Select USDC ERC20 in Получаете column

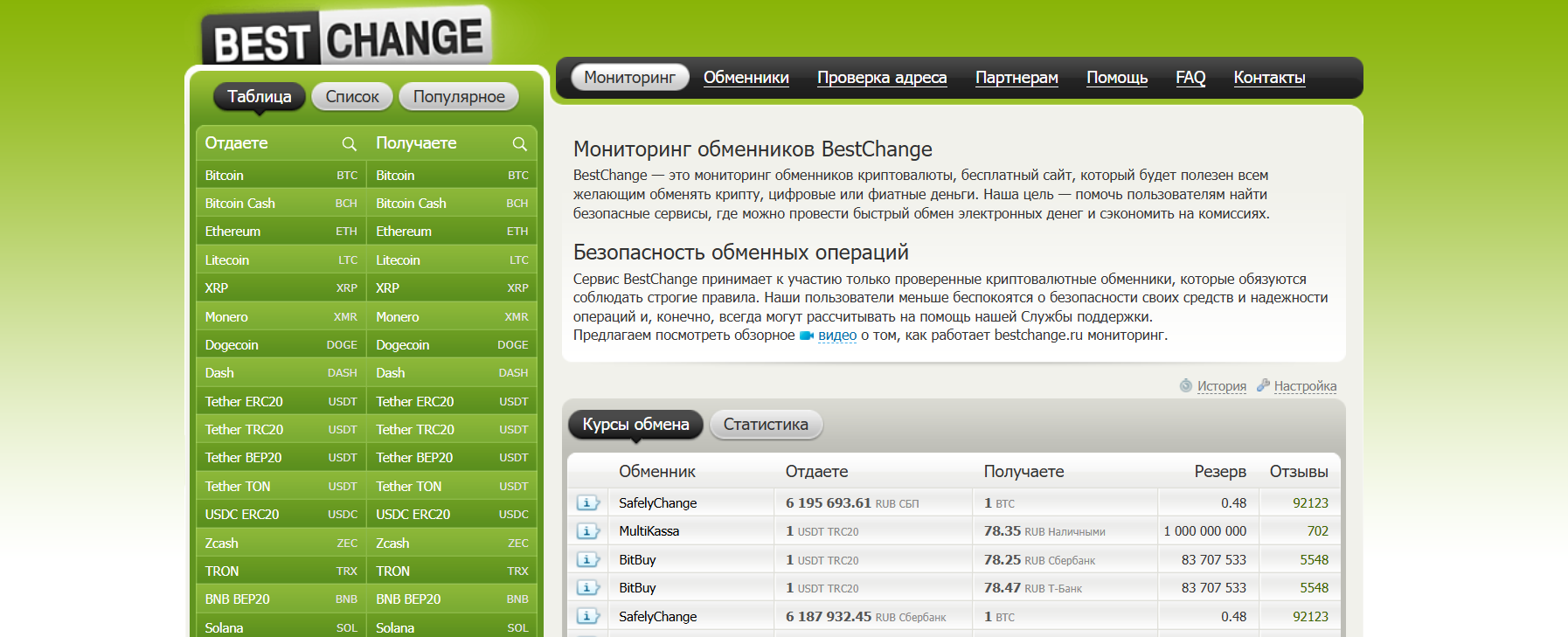[x=452, y=515]
